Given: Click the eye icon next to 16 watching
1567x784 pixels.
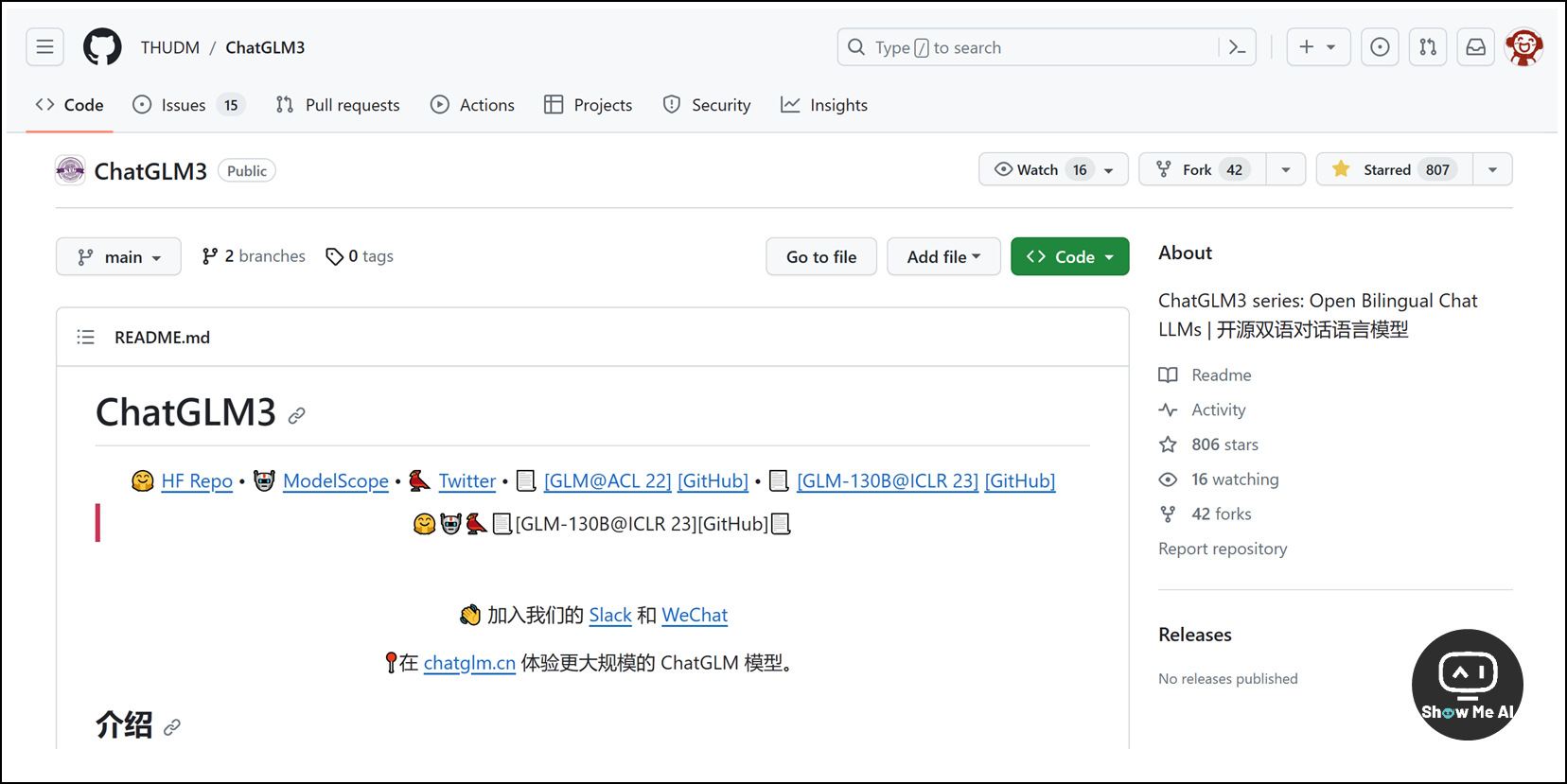Looking at the screenshot, I should (1169, 479).
